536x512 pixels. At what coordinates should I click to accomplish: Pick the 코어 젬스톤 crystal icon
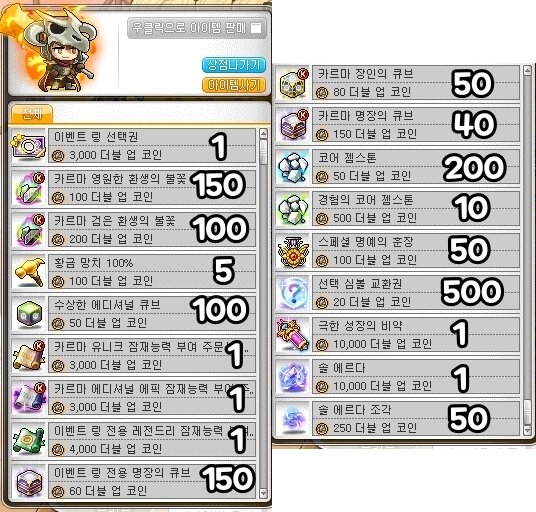coord(293,167)
